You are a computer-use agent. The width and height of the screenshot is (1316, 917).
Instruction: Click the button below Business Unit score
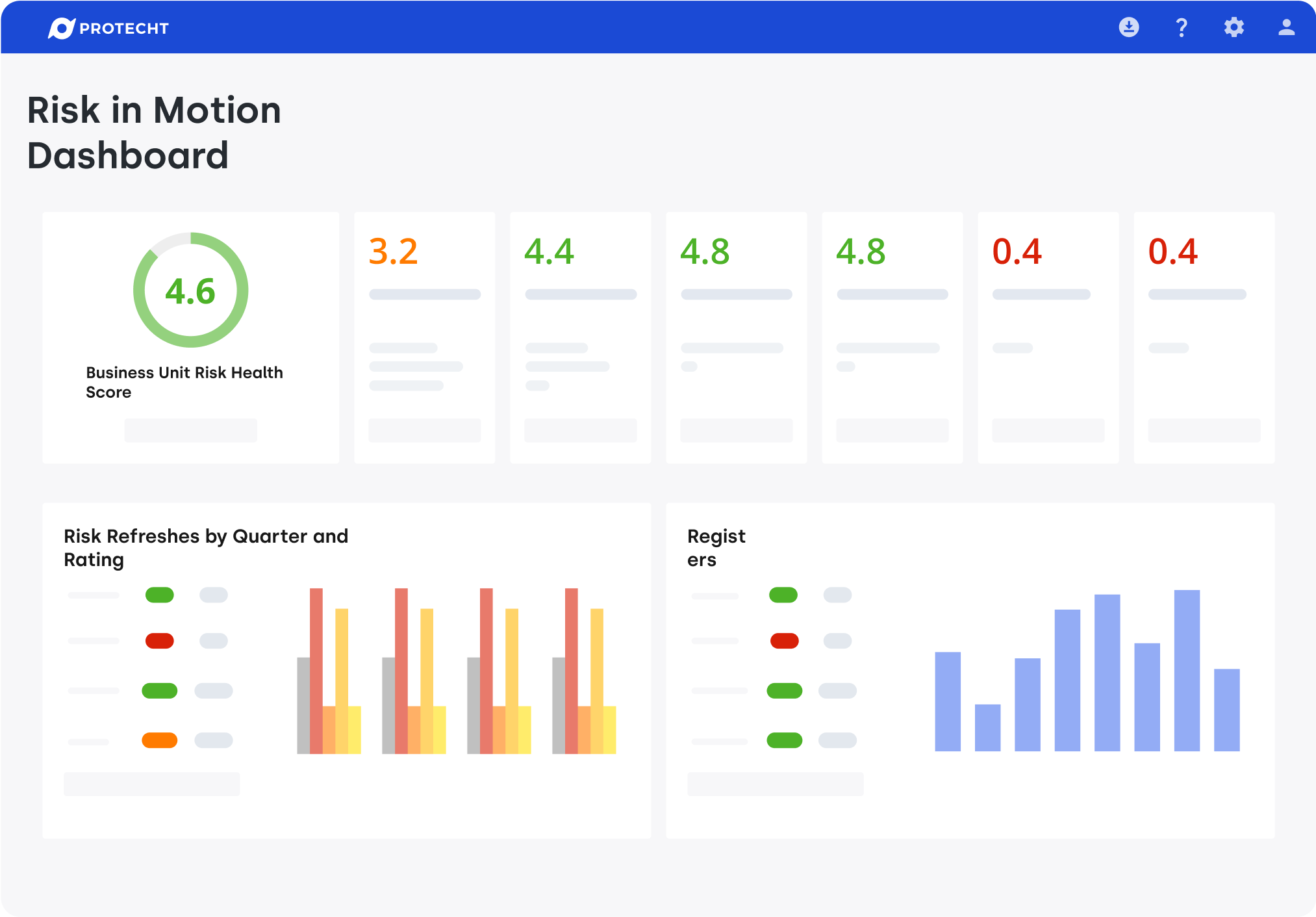[x=190, y=430]
